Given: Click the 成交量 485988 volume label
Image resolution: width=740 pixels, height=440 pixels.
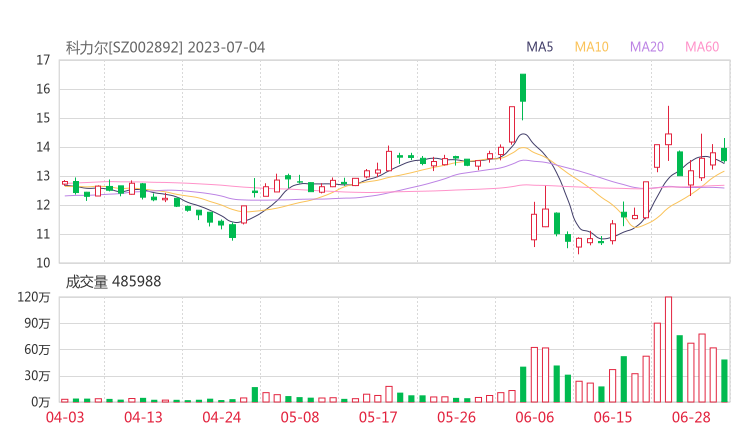Looking at the screenshot, I should [113, 282].
